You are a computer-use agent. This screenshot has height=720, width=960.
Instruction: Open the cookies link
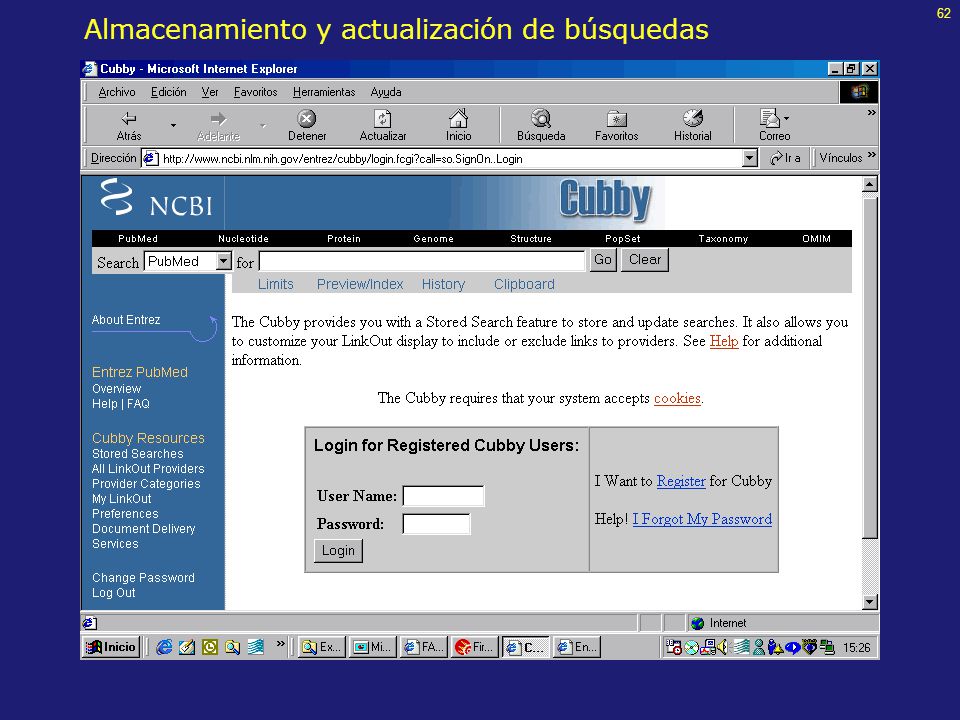point(677,399)
